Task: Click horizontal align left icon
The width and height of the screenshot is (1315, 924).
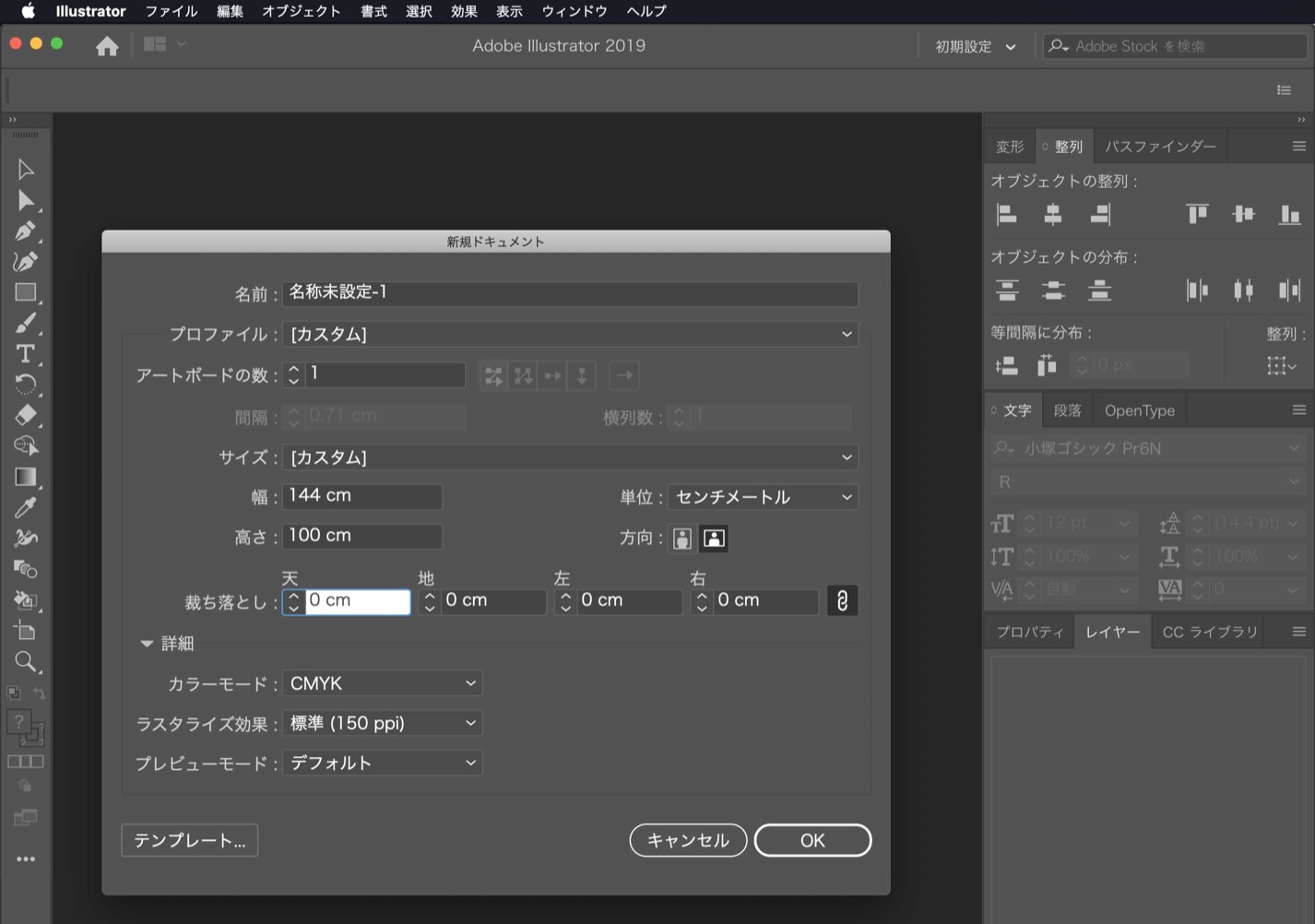Action: (1007, 215)
